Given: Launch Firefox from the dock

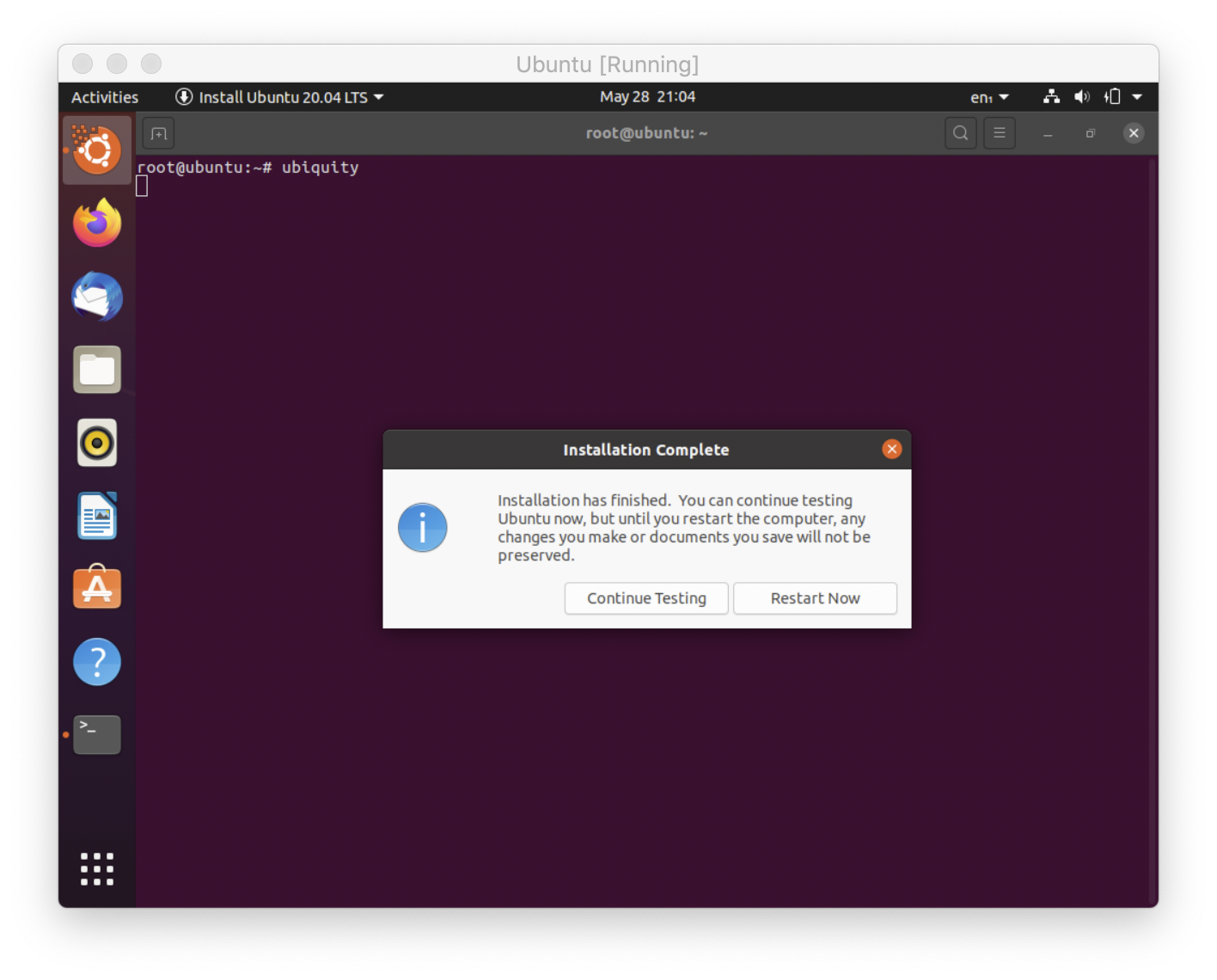Looking at the screenshot, I should click(x=97, y=223).
